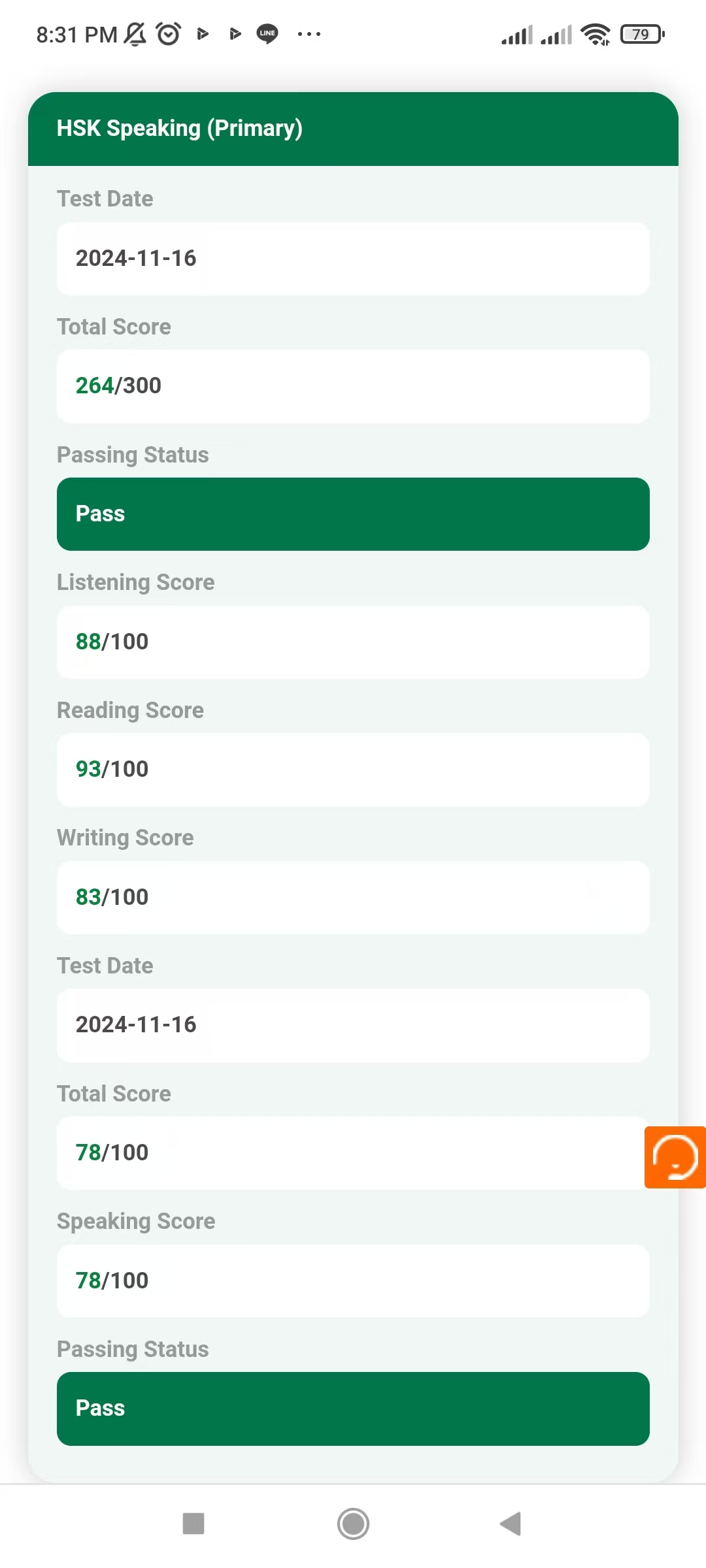Tap the first green Pass status bar
Screen dimensions: 706x1568
(353, 514)
